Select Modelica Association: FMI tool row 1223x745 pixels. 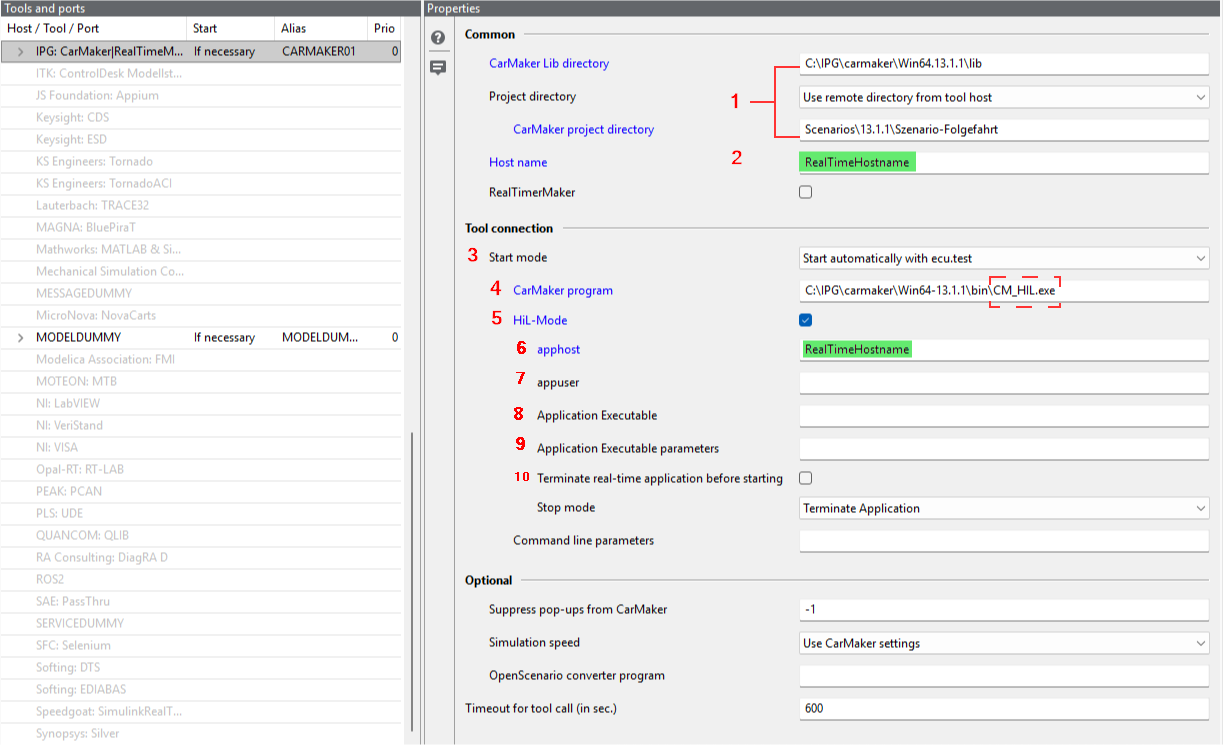[x=200, y=359]
